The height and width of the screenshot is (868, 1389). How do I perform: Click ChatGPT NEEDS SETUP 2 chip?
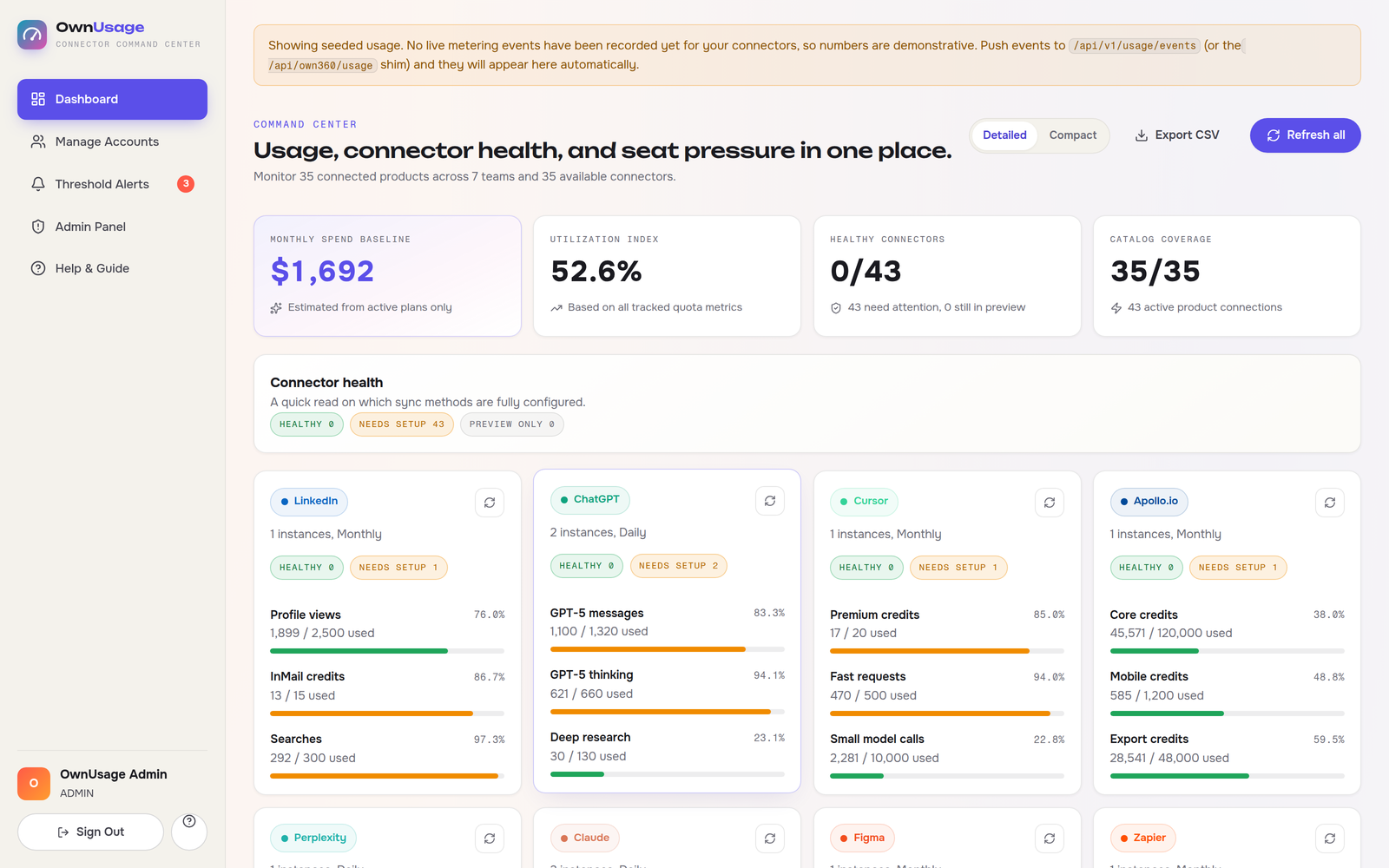pos(679,566)
